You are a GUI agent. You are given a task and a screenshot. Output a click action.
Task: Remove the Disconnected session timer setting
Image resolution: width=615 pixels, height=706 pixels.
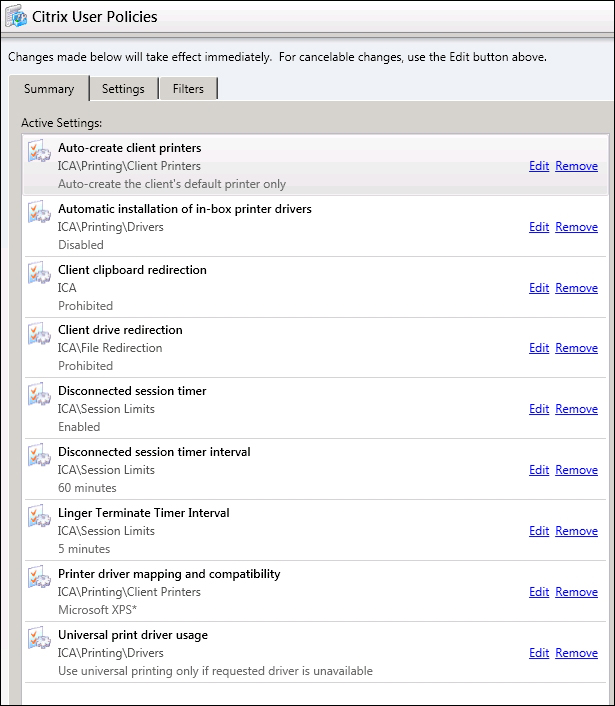click(576, 409)
